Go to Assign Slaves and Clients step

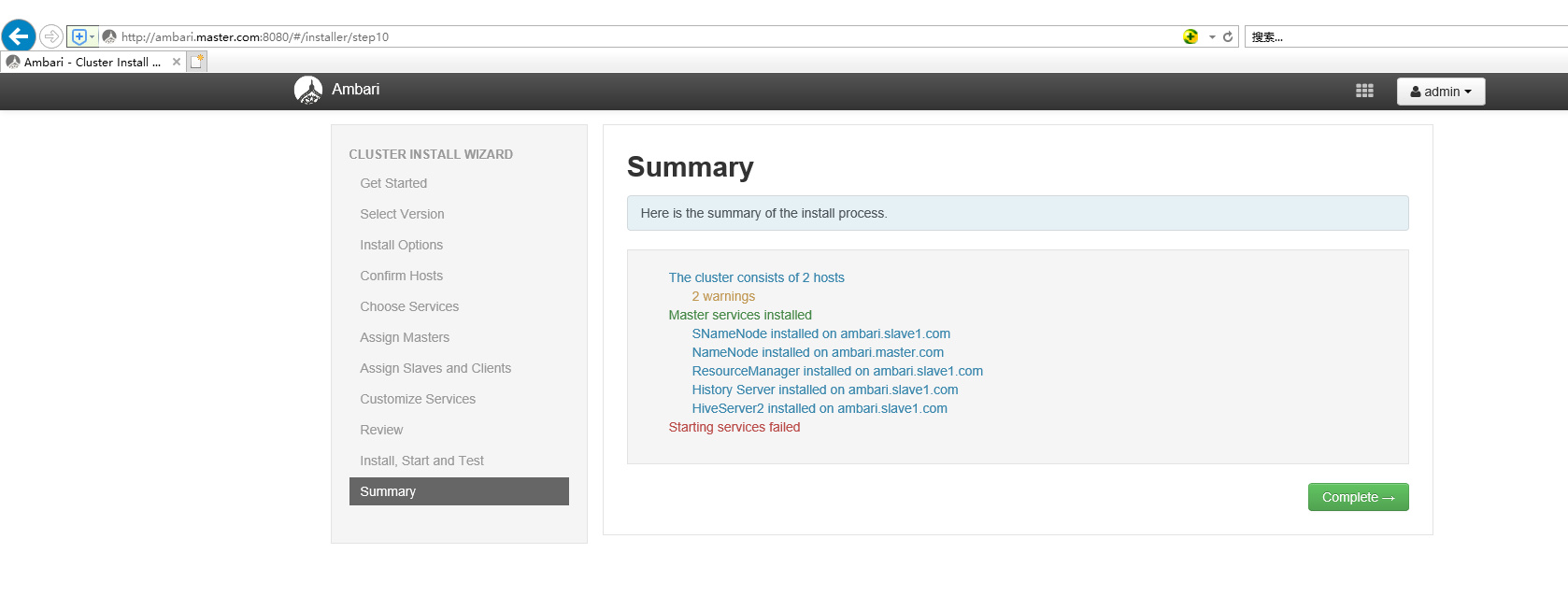click(x=435, y=368)
